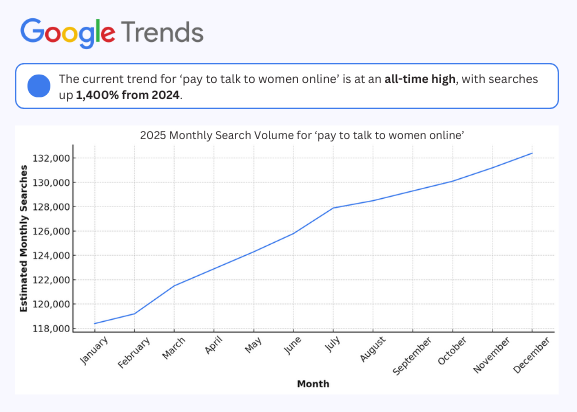Click the line's July bend data point
The height and width of the screenshot is (412, 577).
click(333, 208)
